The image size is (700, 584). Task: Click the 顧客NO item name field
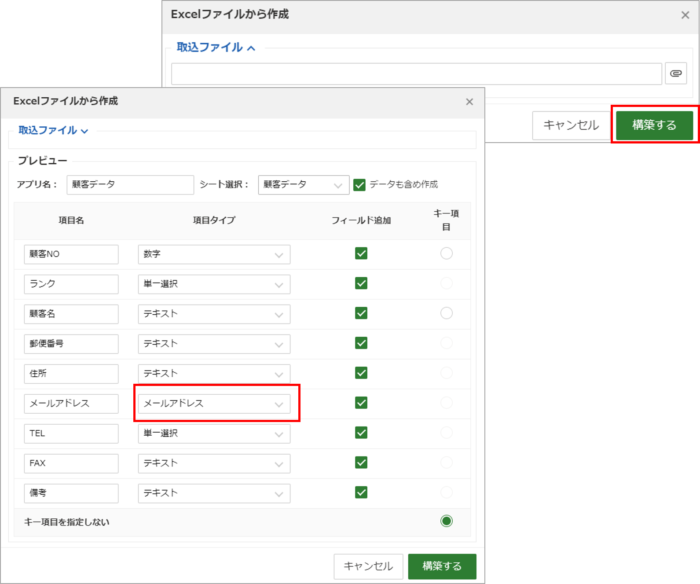71,254
